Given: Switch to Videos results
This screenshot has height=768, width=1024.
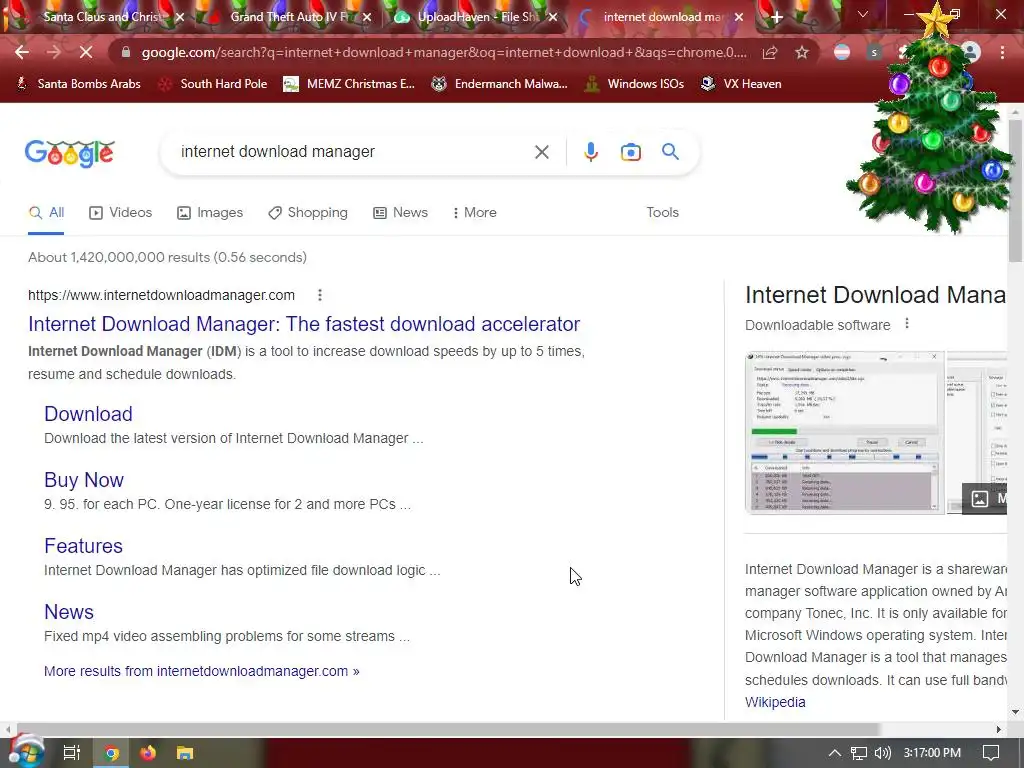Looking at the screenshot, I should tap(121, 213).
